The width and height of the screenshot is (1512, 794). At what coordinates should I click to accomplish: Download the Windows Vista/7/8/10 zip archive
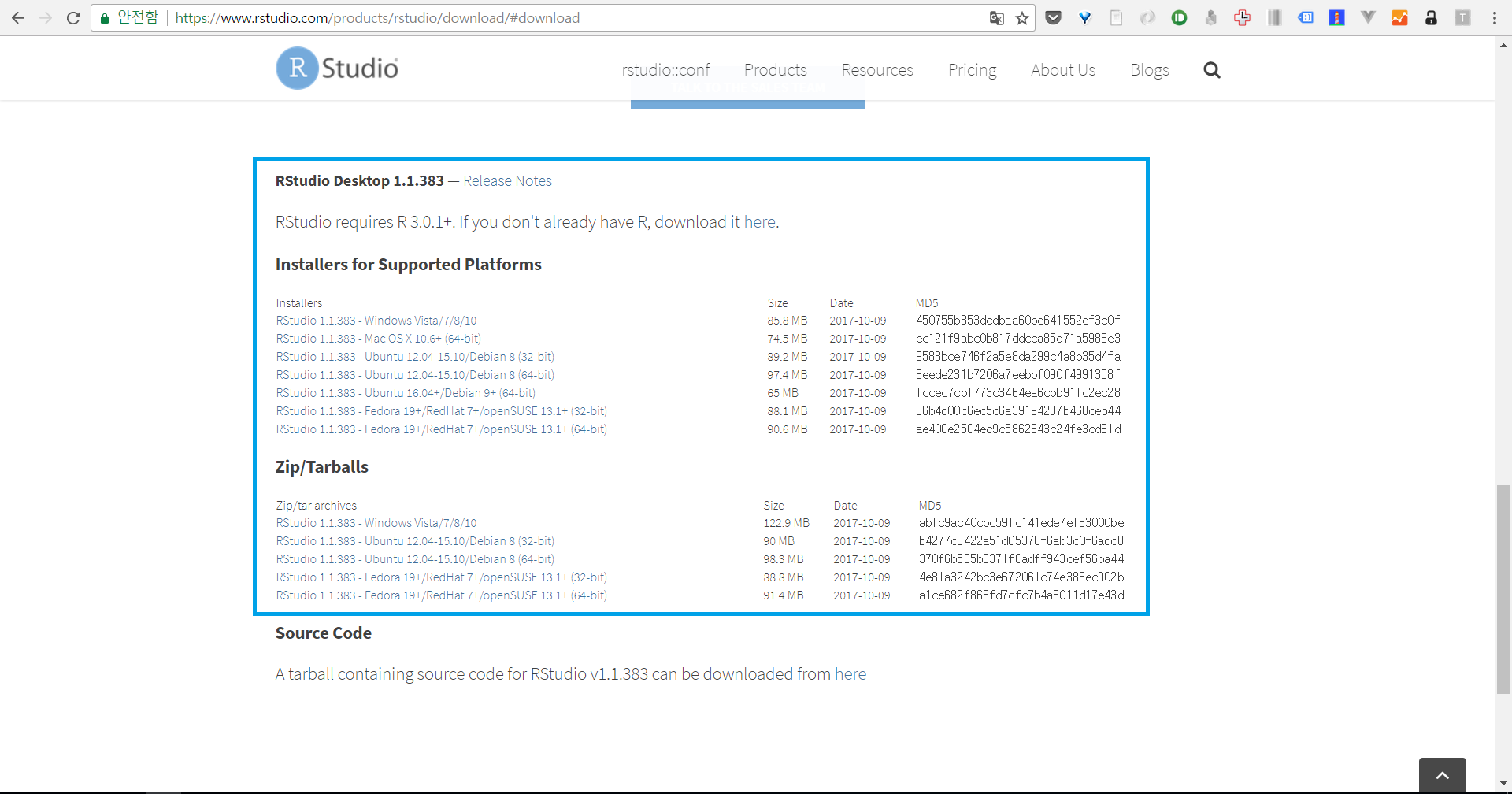(376, 523)
